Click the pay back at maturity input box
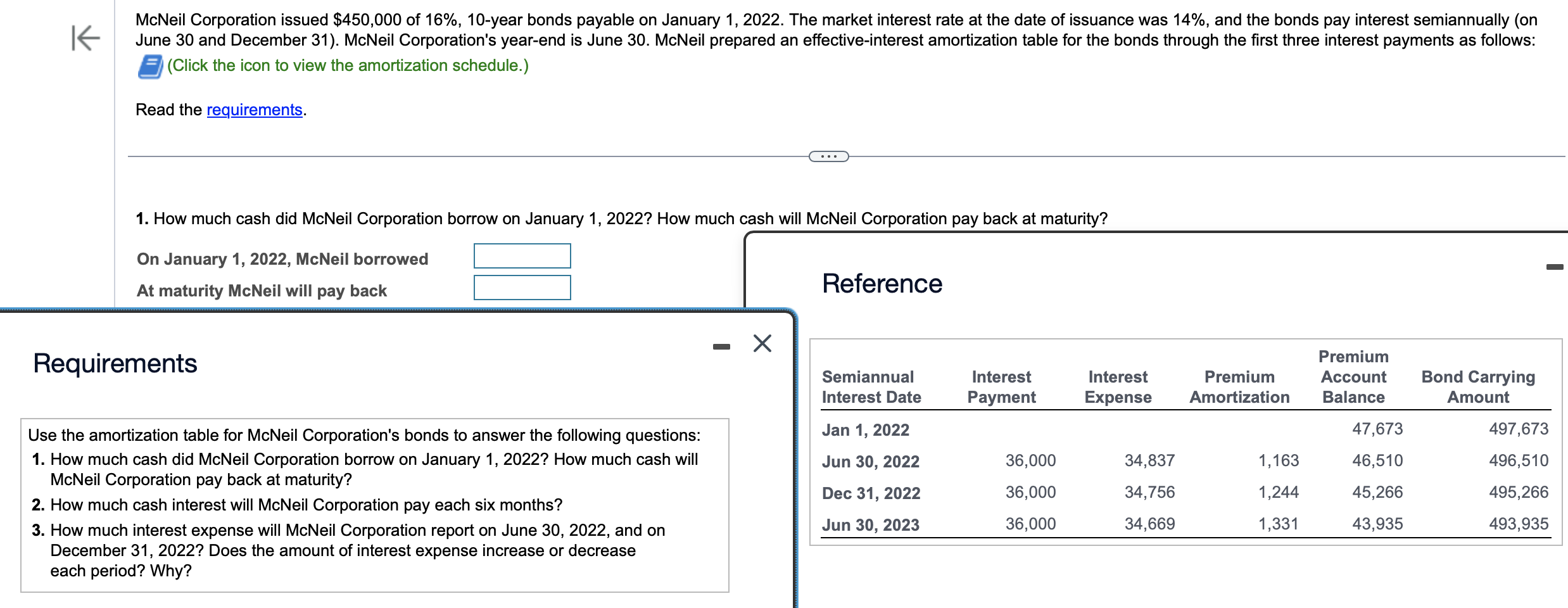The image size is (1568, 608). [x=521, y=289]
